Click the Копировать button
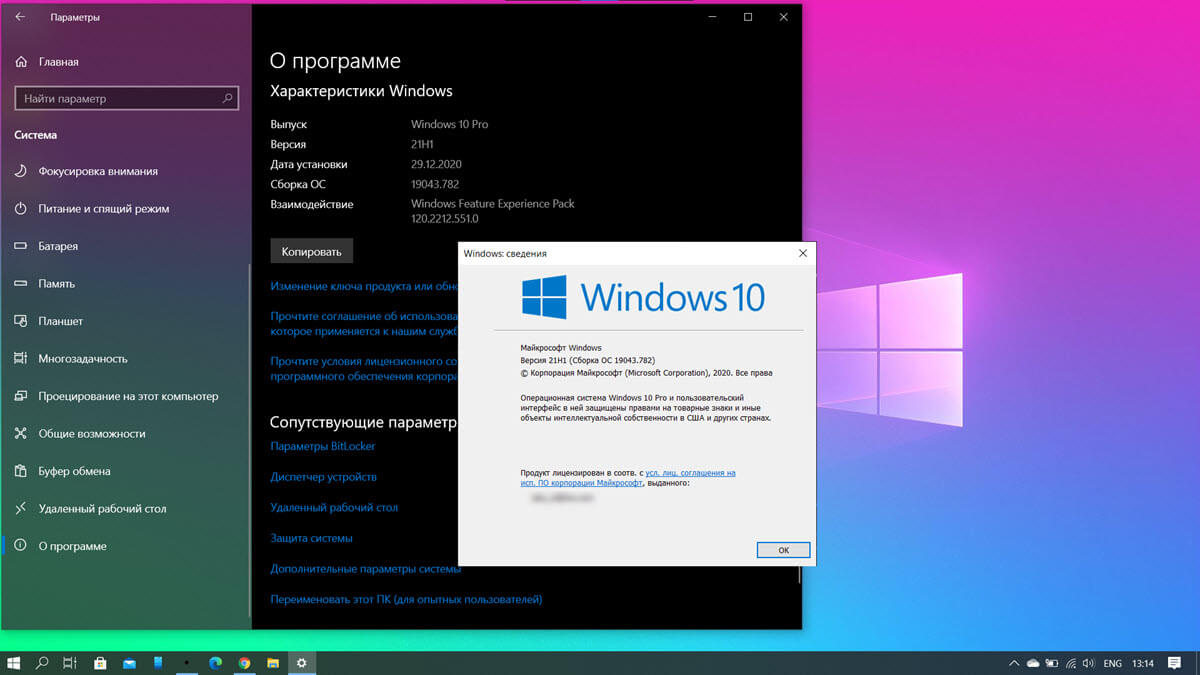 [x=311, y=252]
